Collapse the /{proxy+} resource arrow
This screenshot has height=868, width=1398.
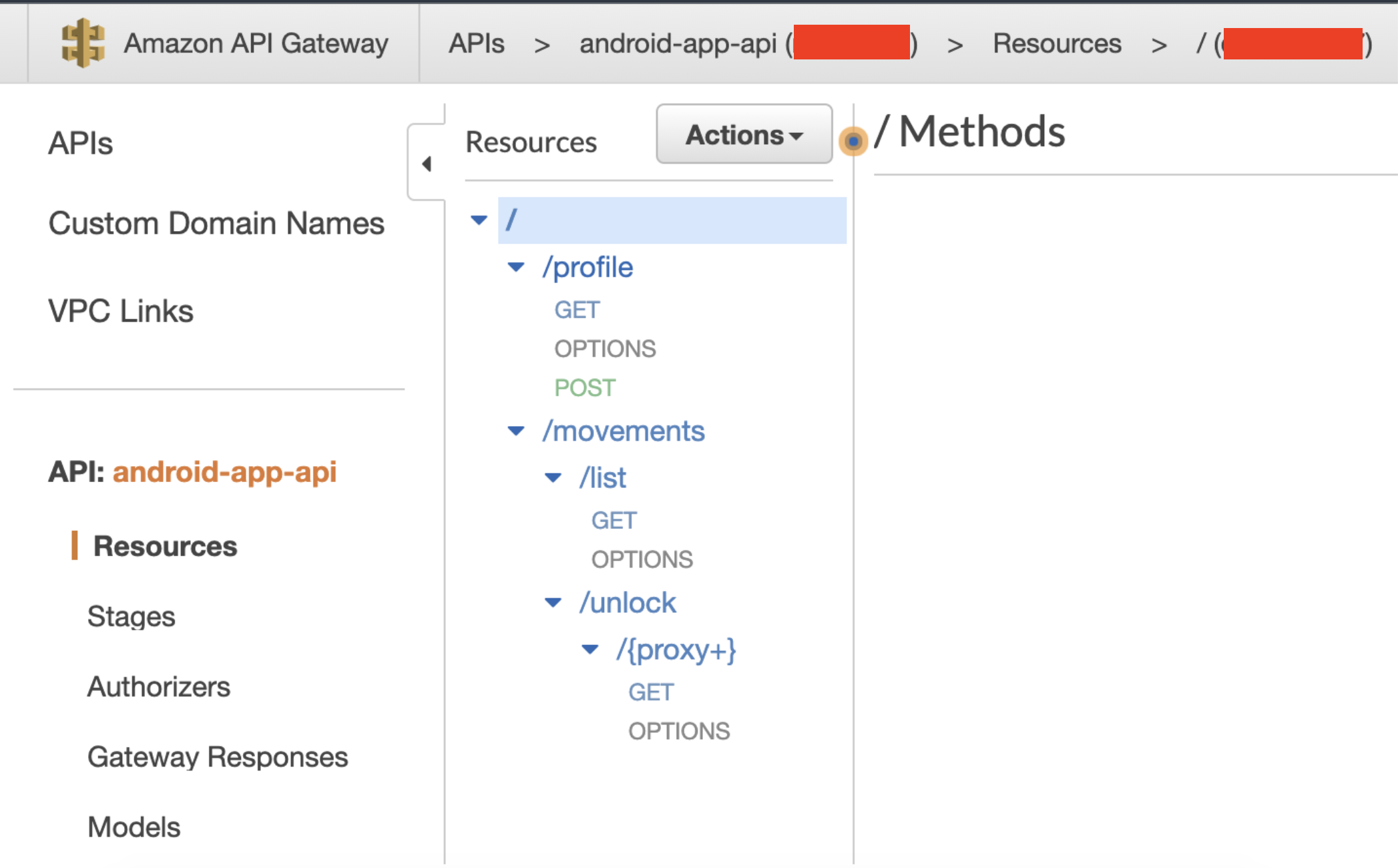[x=590, y=649]
